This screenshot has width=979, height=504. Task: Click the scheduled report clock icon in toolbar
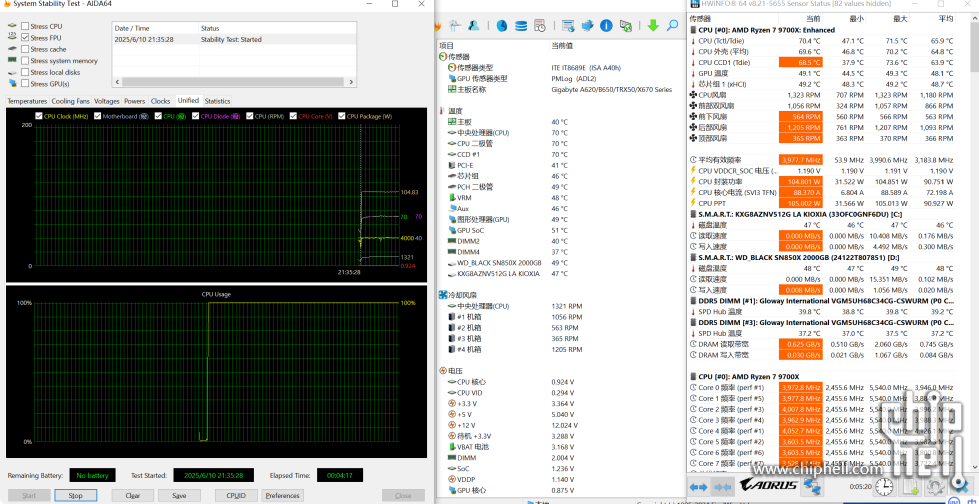coord(539,26)
